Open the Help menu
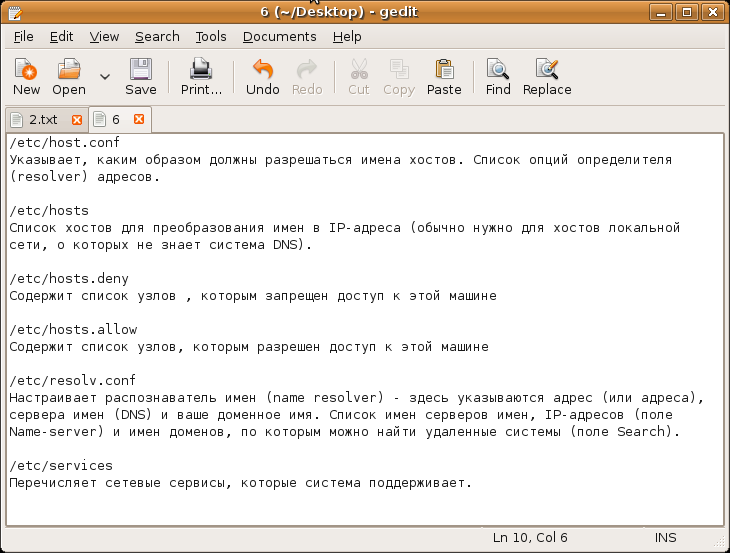Image resolution: width=730 pixels, height=553 pixels. (x=347, y=36)
